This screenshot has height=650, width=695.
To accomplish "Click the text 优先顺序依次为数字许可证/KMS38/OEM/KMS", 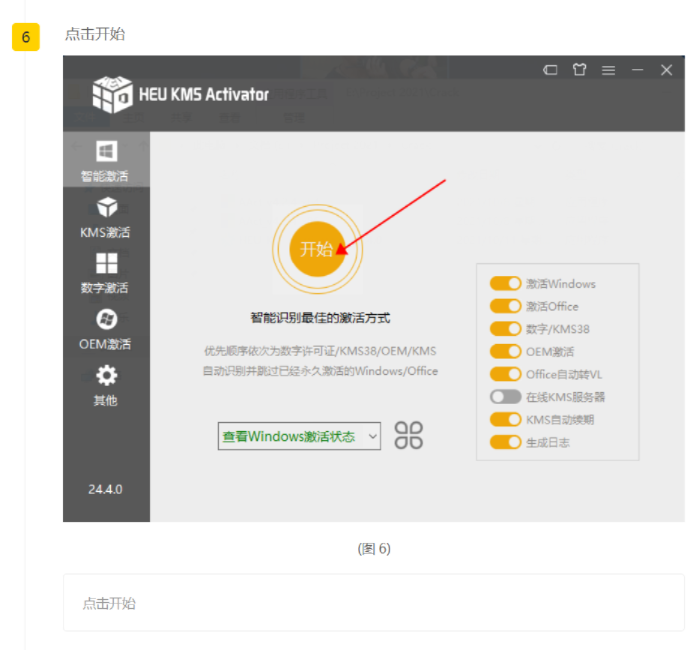I will [x=320, y=351].
